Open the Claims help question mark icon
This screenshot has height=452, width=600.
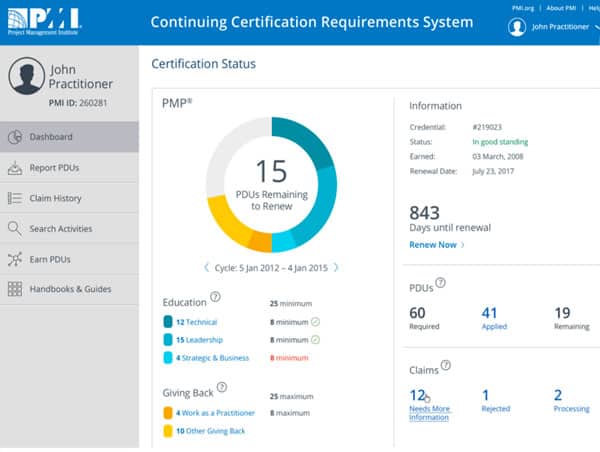[445, 365]
